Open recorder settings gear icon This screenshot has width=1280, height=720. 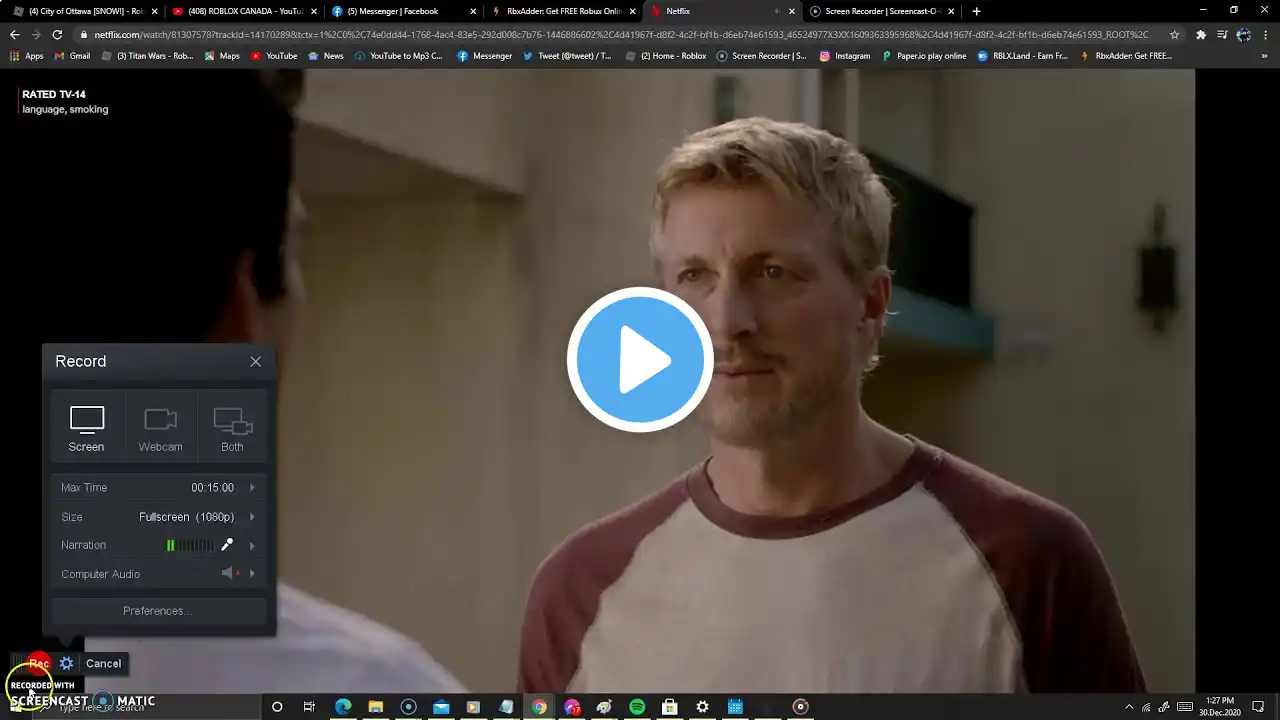(66, 663)
